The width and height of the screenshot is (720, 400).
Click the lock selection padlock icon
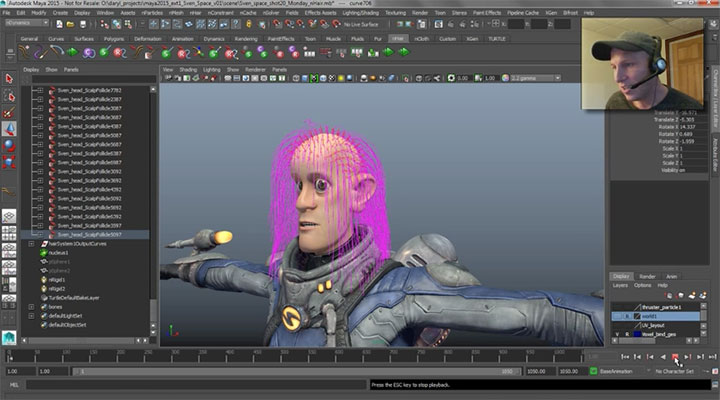coord(248,24)
